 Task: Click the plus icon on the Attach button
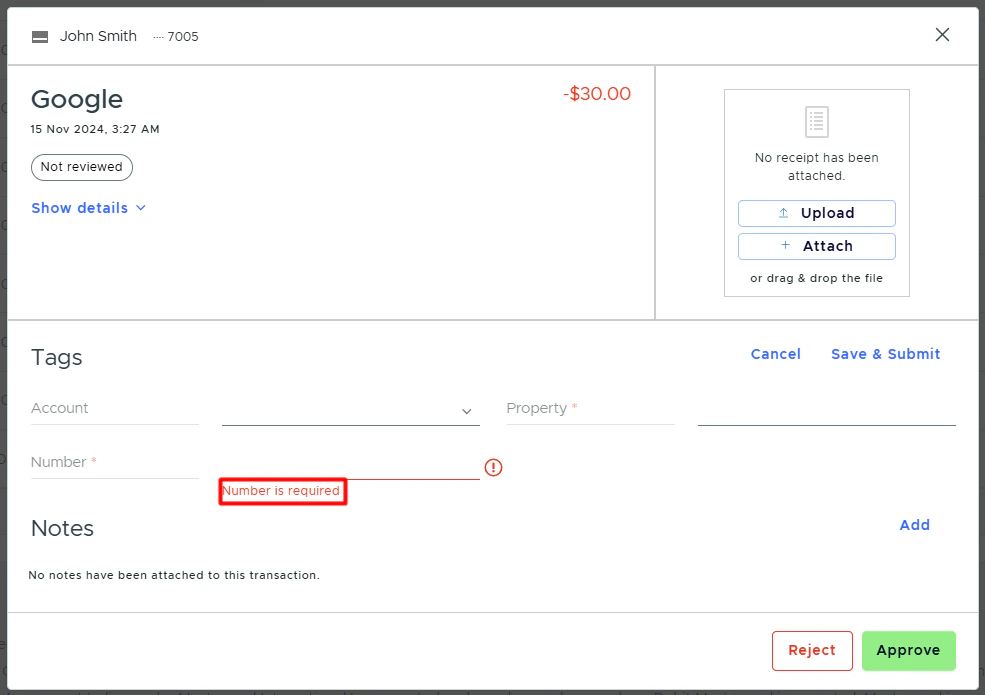pos(786,246)
